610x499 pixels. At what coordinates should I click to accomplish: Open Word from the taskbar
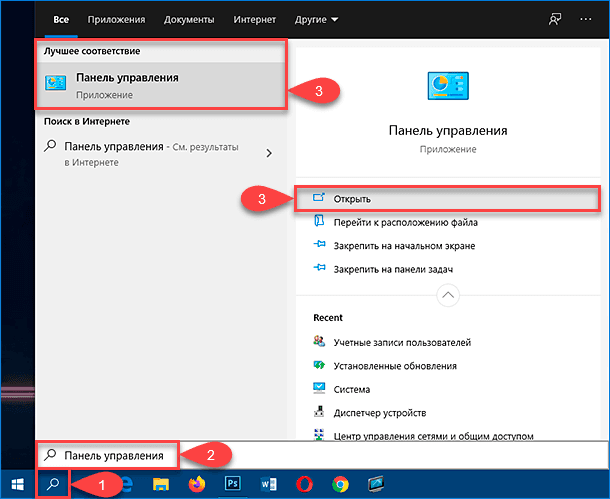pos(268,484)
